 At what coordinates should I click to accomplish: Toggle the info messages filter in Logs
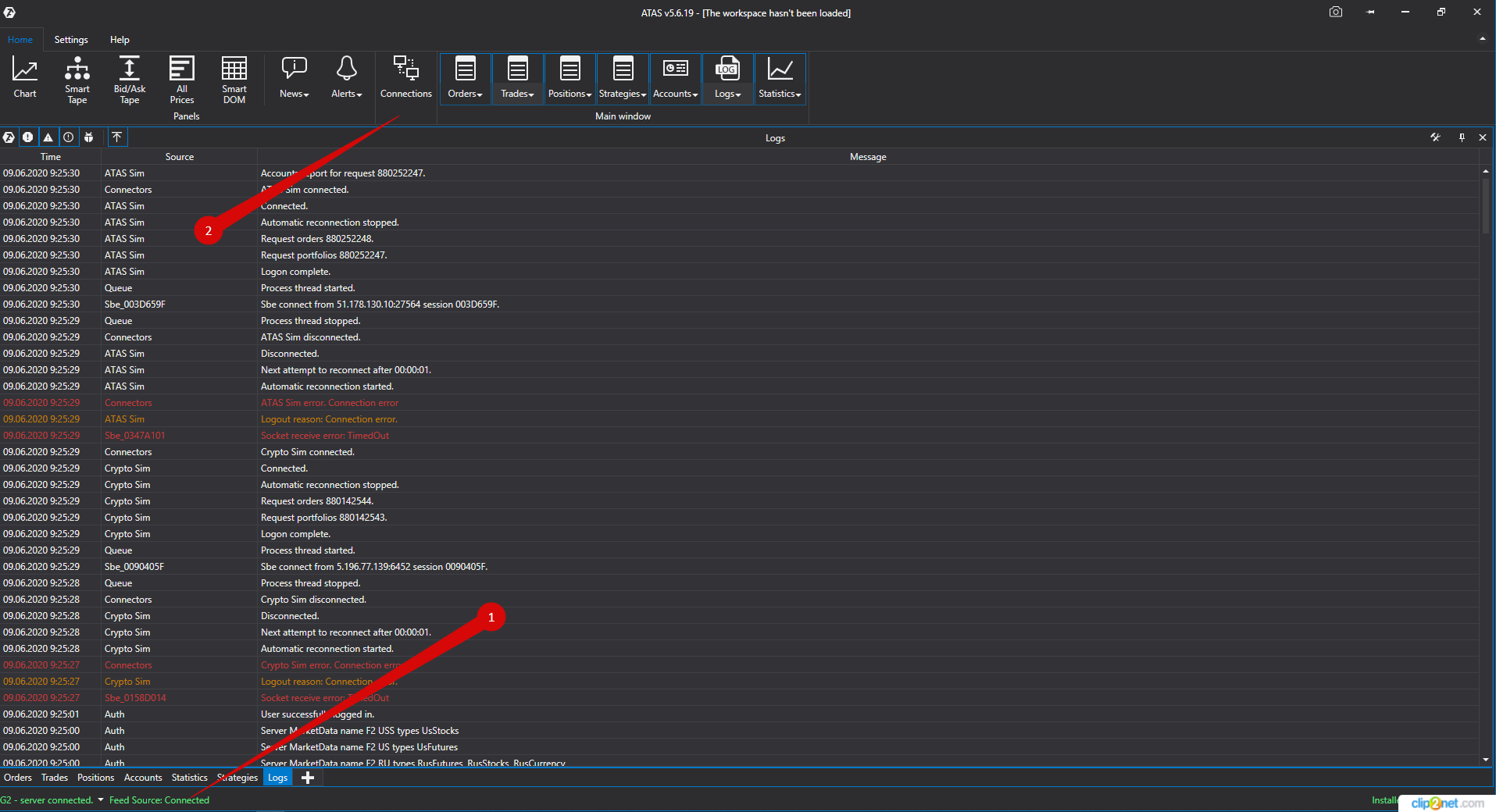(69, 137)
